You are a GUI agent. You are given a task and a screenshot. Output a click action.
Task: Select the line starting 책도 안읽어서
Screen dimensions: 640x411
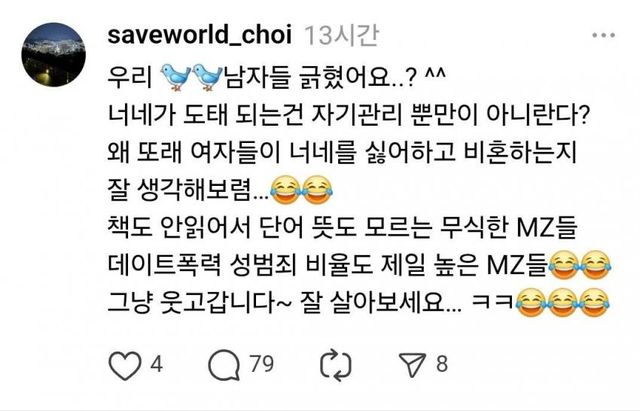coord(342,228)
